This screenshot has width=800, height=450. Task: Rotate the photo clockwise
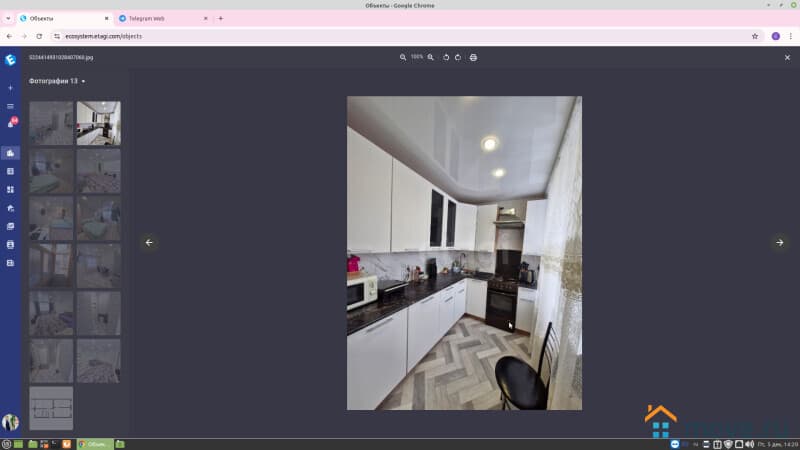pos(458,57)
